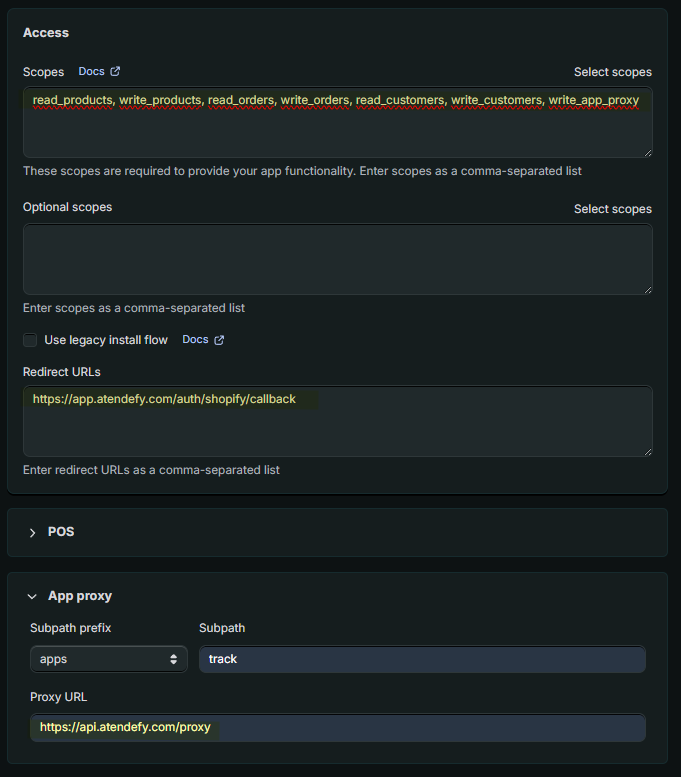Open external link icon beside Scopes Docs
This screenshot has height=777, width=681.
pyautogui.click(x=115, y=71)
